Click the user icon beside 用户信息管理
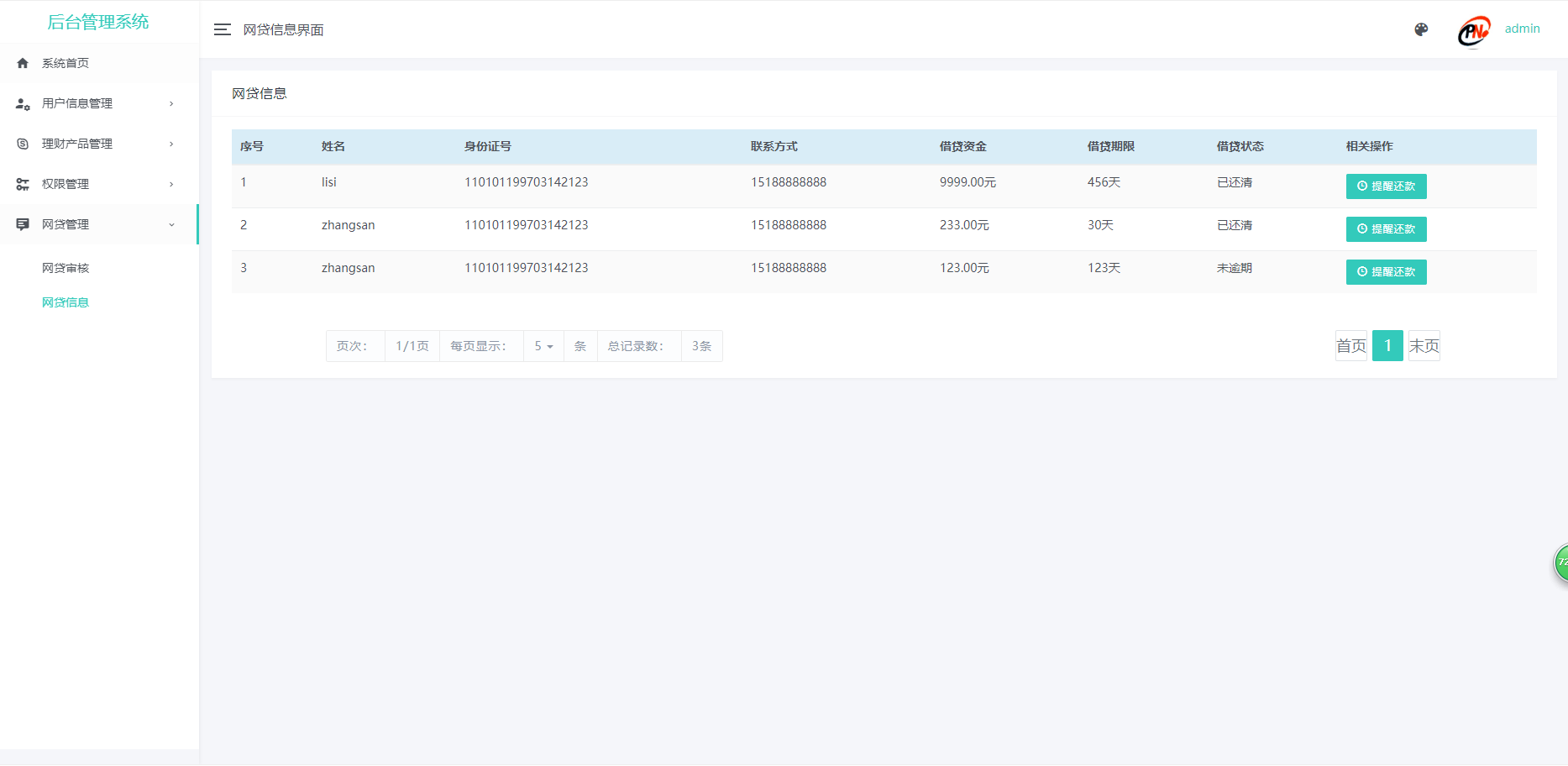The height and width of the screenshot is (766, 1568). click(23, 103)
